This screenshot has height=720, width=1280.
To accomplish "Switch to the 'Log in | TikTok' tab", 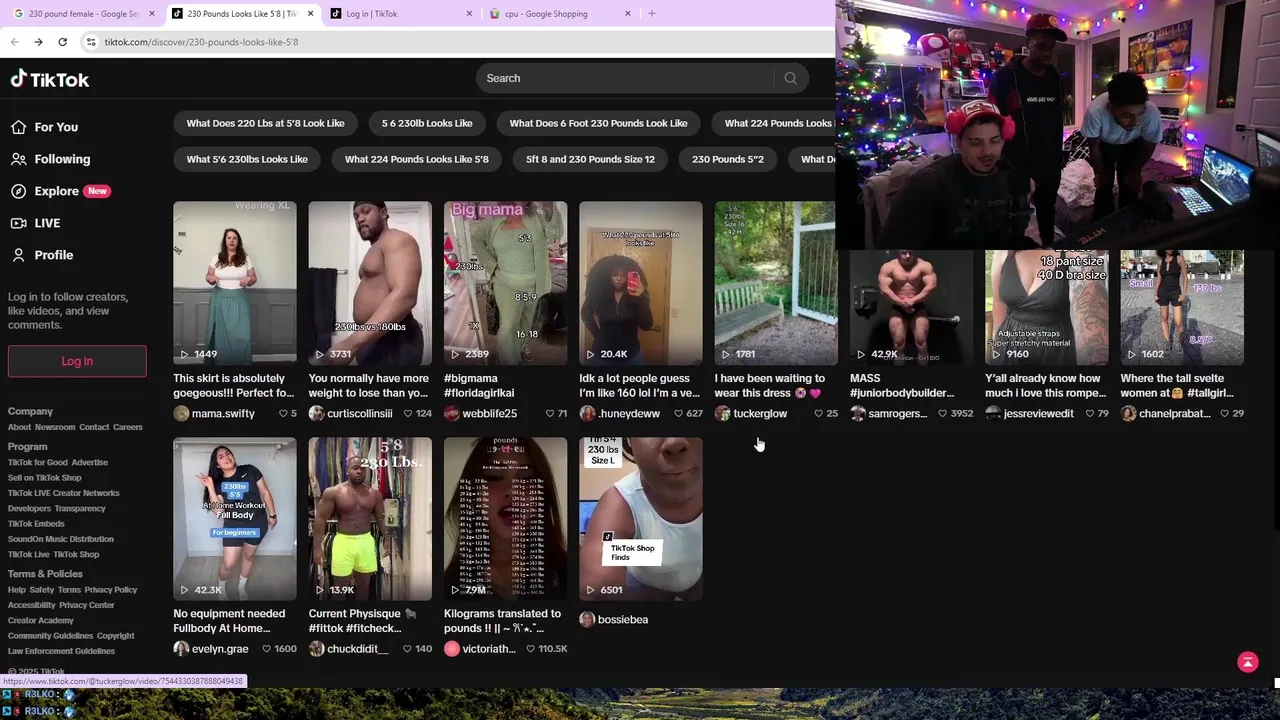I will pyautogui.click(x=400, y=14).
